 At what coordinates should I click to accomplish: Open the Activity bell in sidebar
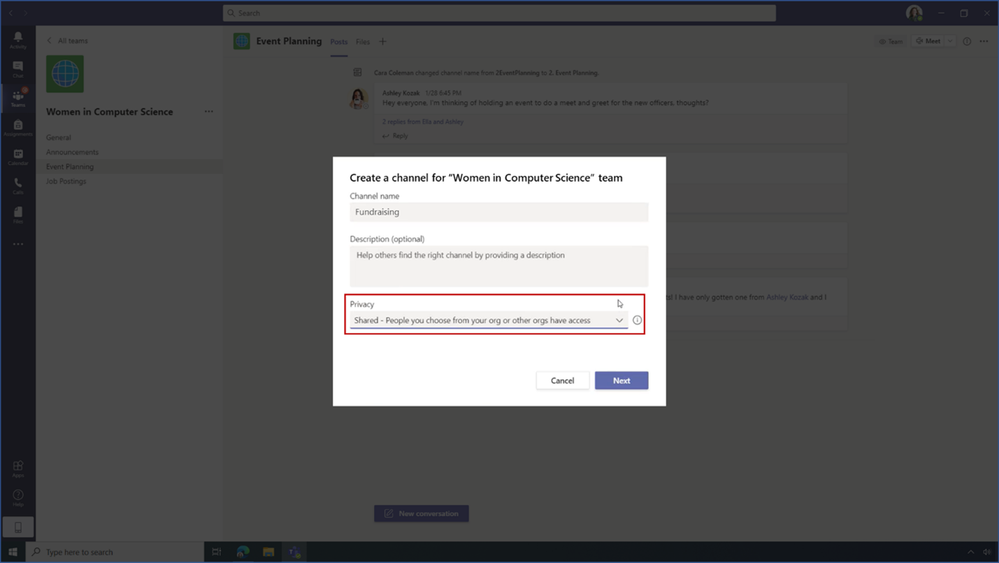click(18, 39)
